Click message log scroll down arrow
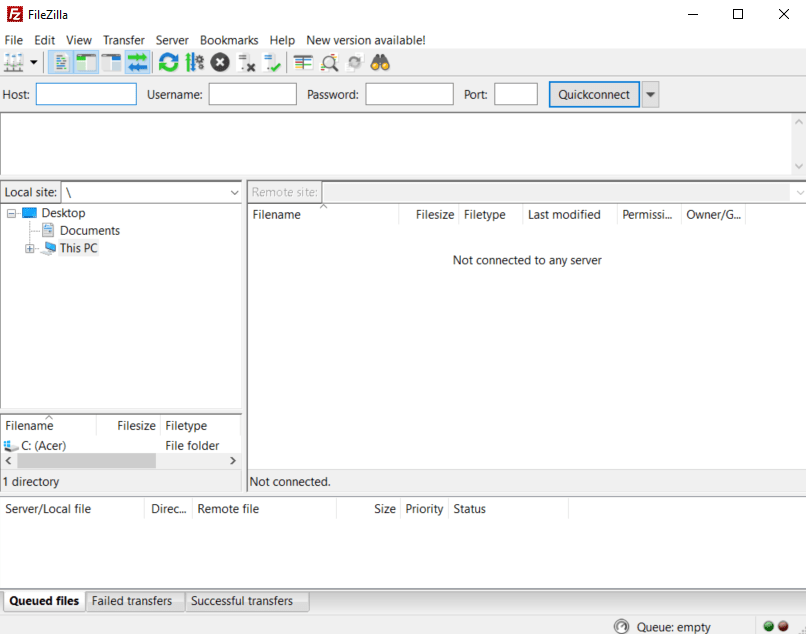The height and width of the screenshot is (634, 806). [x=798, y=166]
